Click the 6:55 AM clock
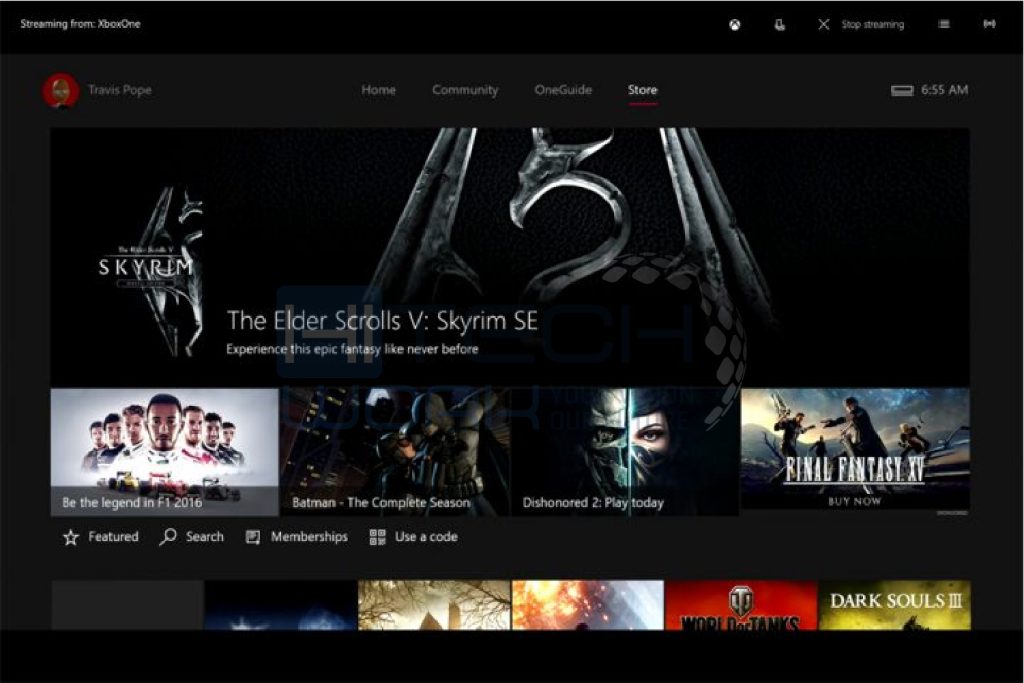 coord(944,90)
